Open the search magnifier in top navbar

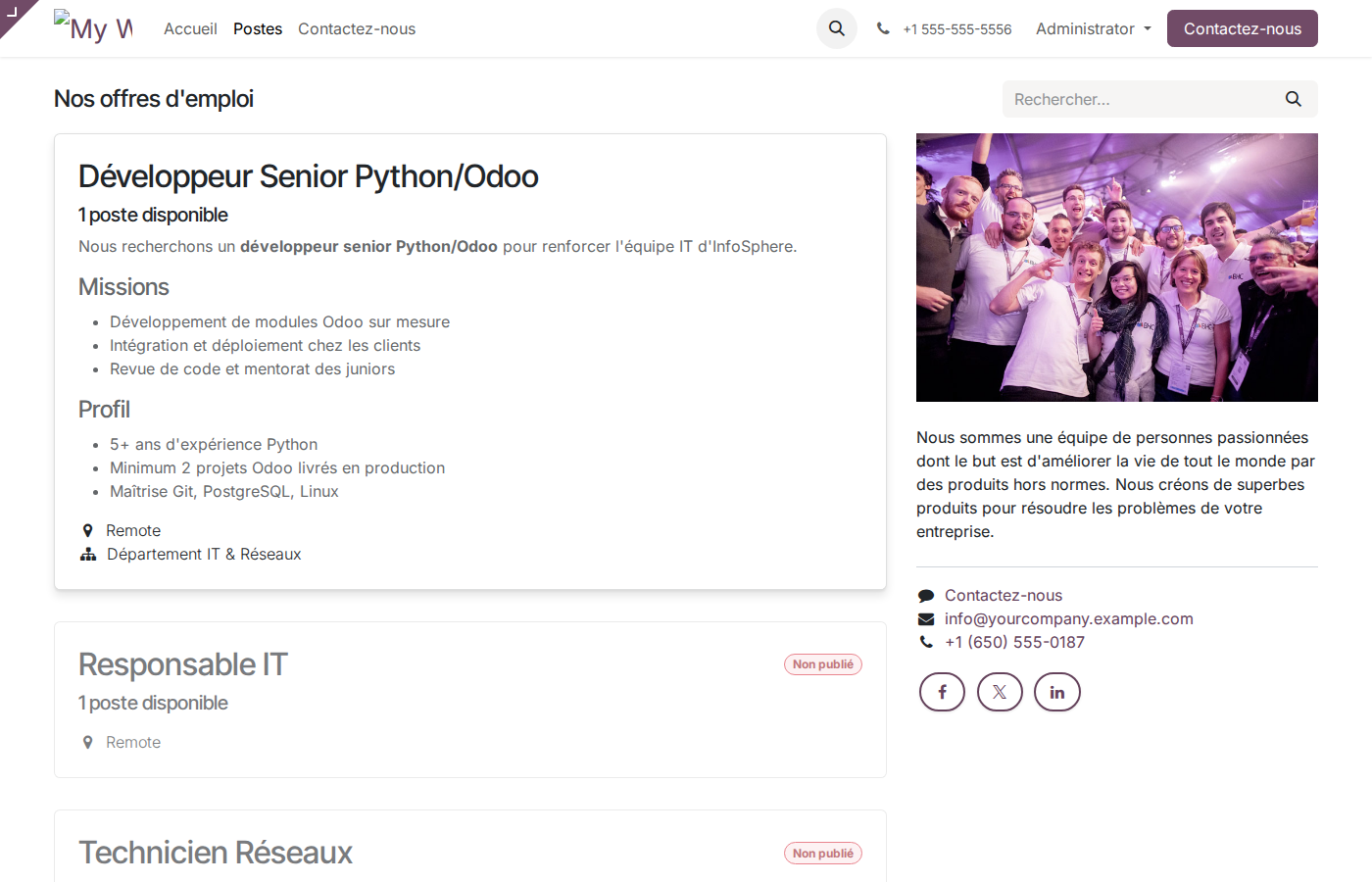(836, 28)
